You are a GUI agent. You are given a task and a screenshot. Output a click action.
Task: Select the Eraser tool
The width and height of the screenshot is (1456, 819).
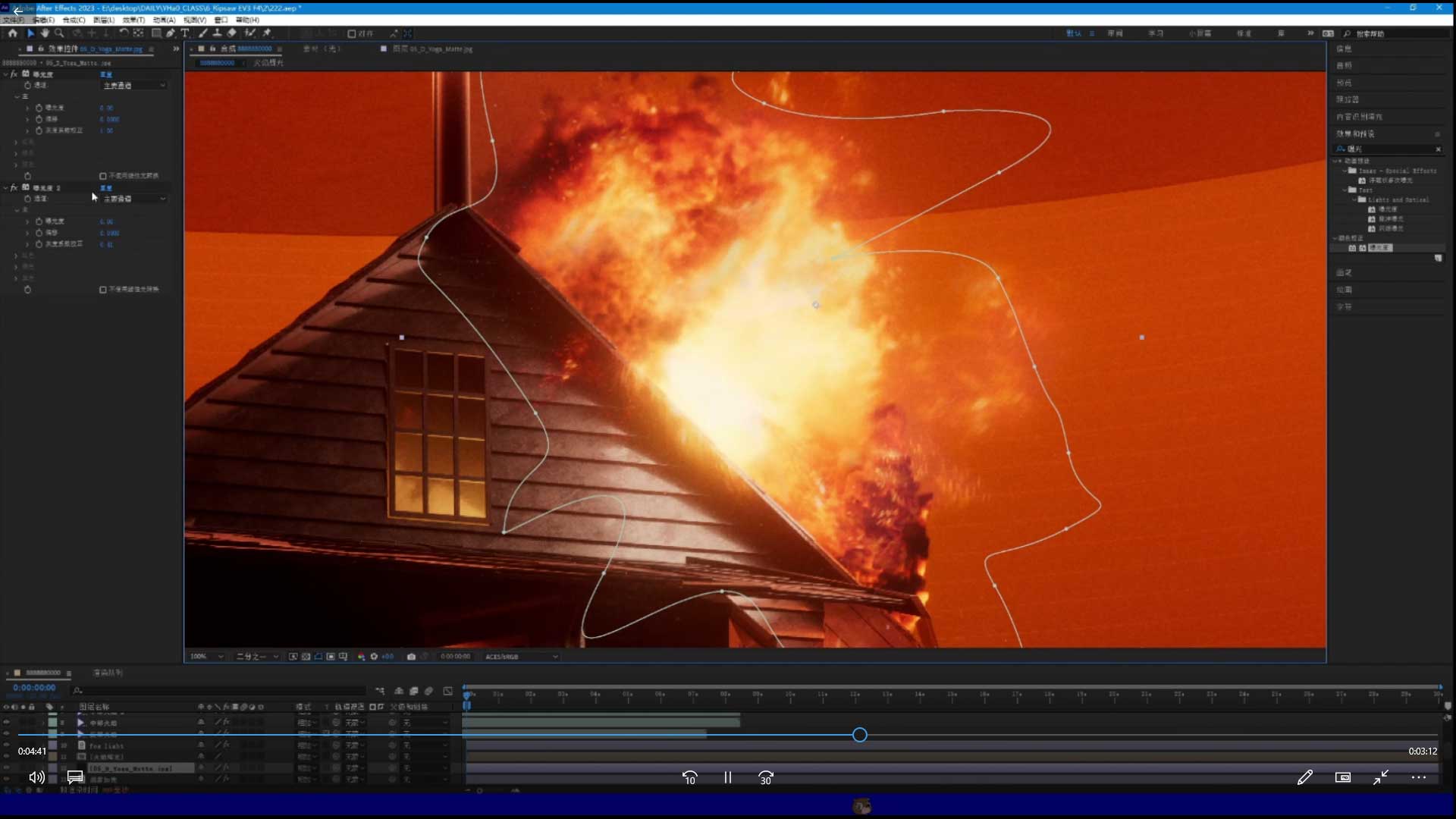(x=232, y=33)
